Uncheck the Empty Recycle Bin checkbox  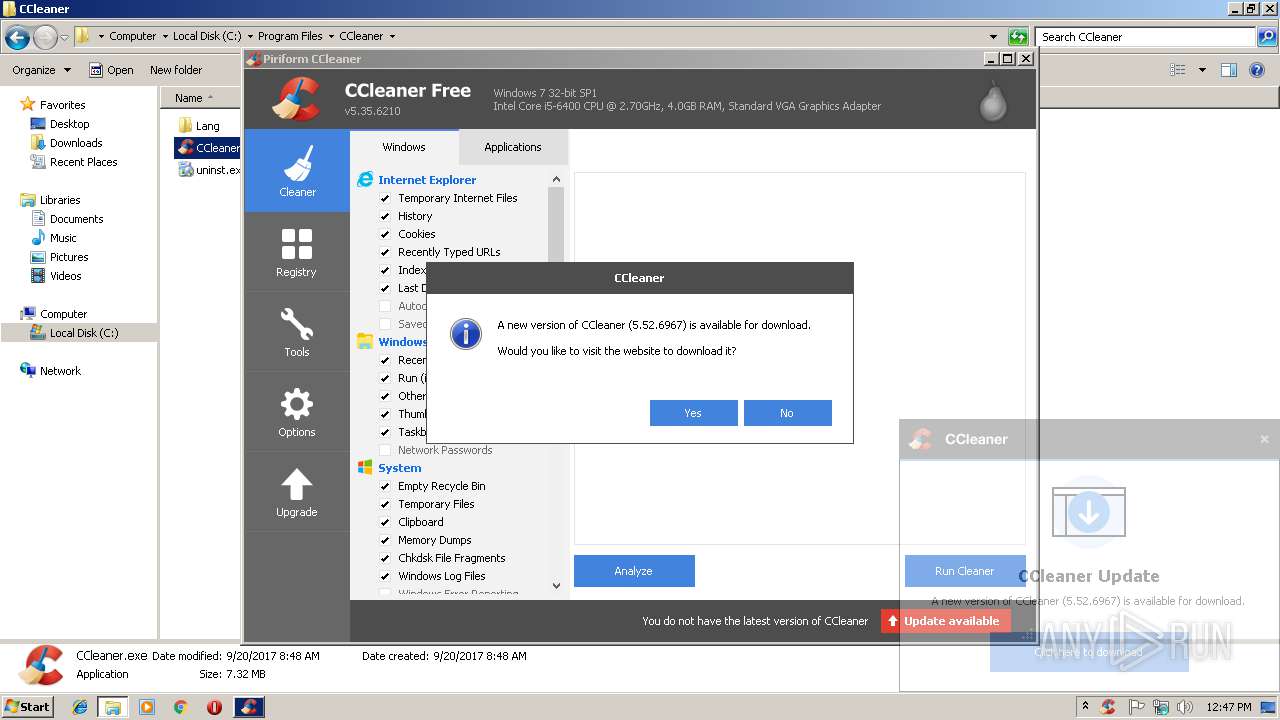point(385,486)
